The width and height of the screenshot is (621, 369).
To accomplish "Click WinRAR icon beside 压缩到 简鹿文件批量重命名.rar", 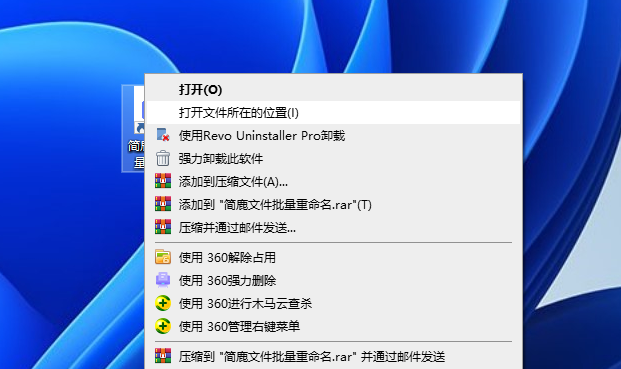I will coord(163,356).
